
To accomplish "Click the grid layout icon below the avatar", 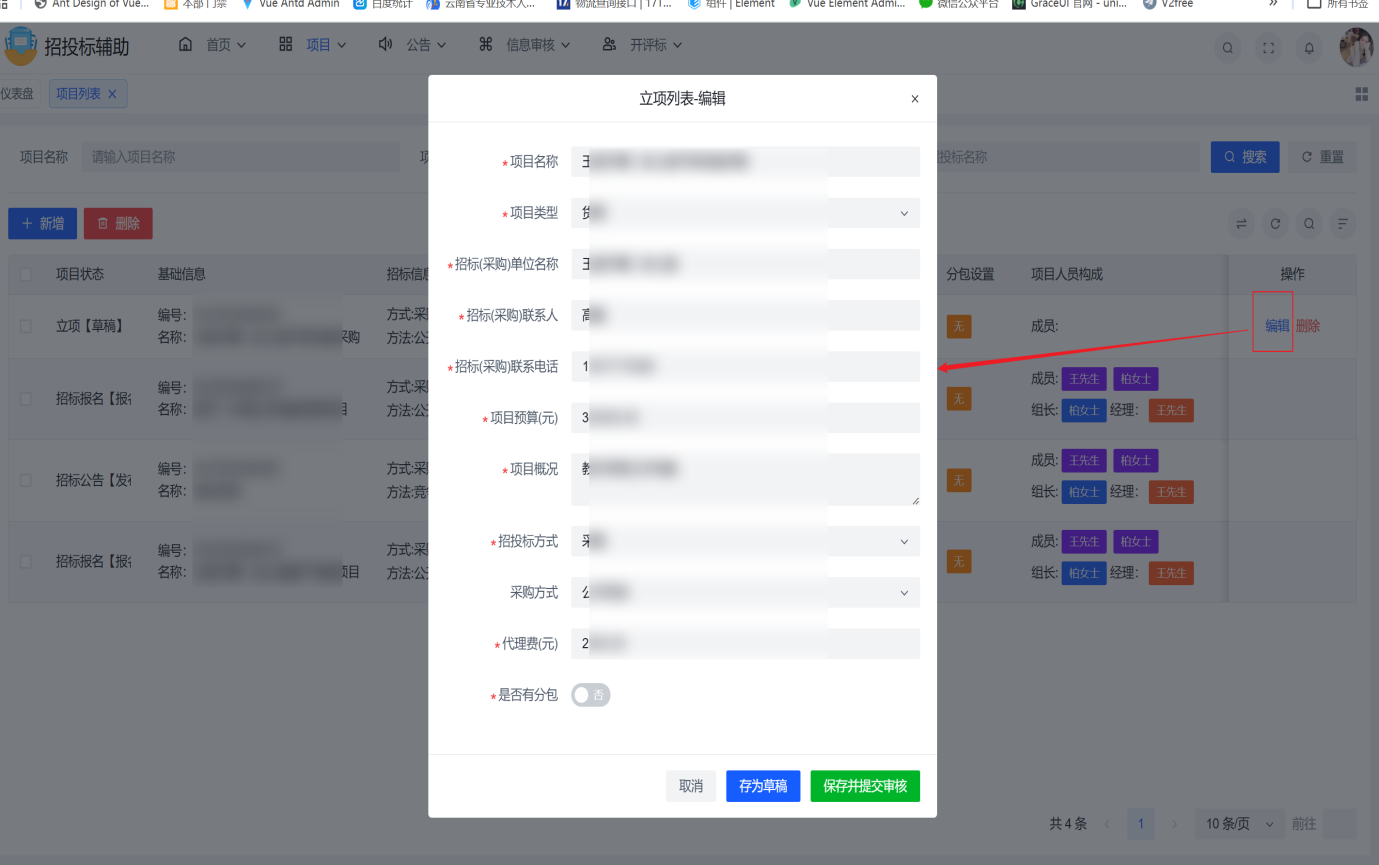I will point(1361,93).
